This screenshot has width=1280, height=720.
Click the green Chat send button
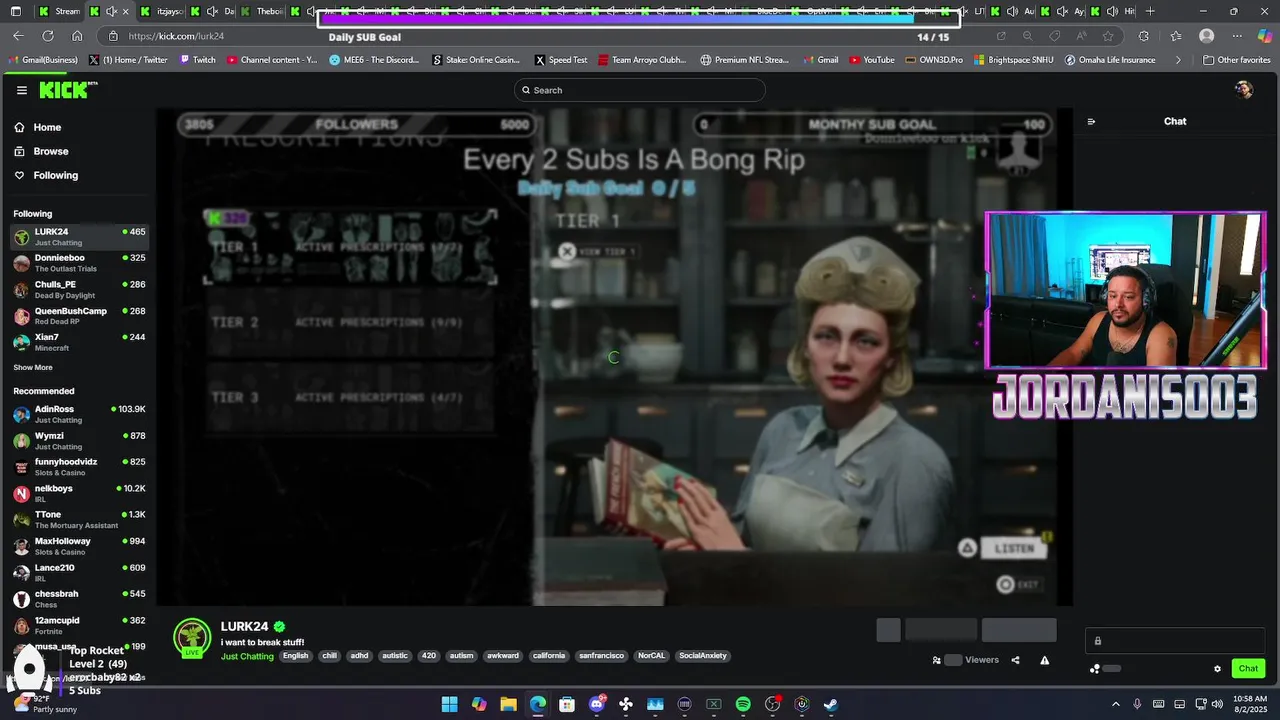[x=1248, y=669]
